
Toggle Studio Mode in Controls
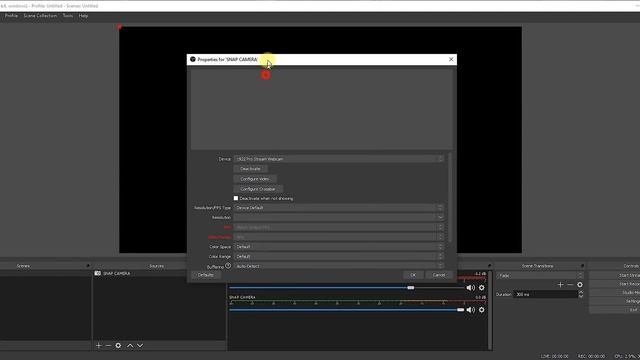pyautogui.click(x=615, y=293)
